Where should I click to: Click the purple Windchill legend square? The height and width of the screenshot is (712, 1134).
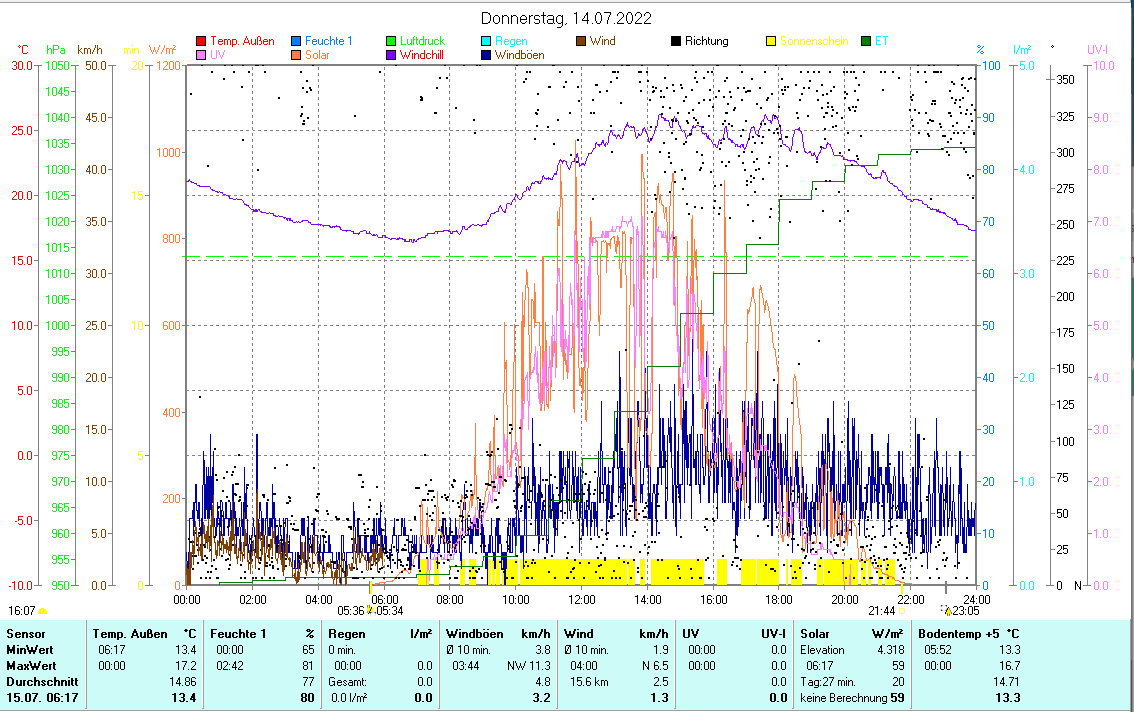coord(391,55)
